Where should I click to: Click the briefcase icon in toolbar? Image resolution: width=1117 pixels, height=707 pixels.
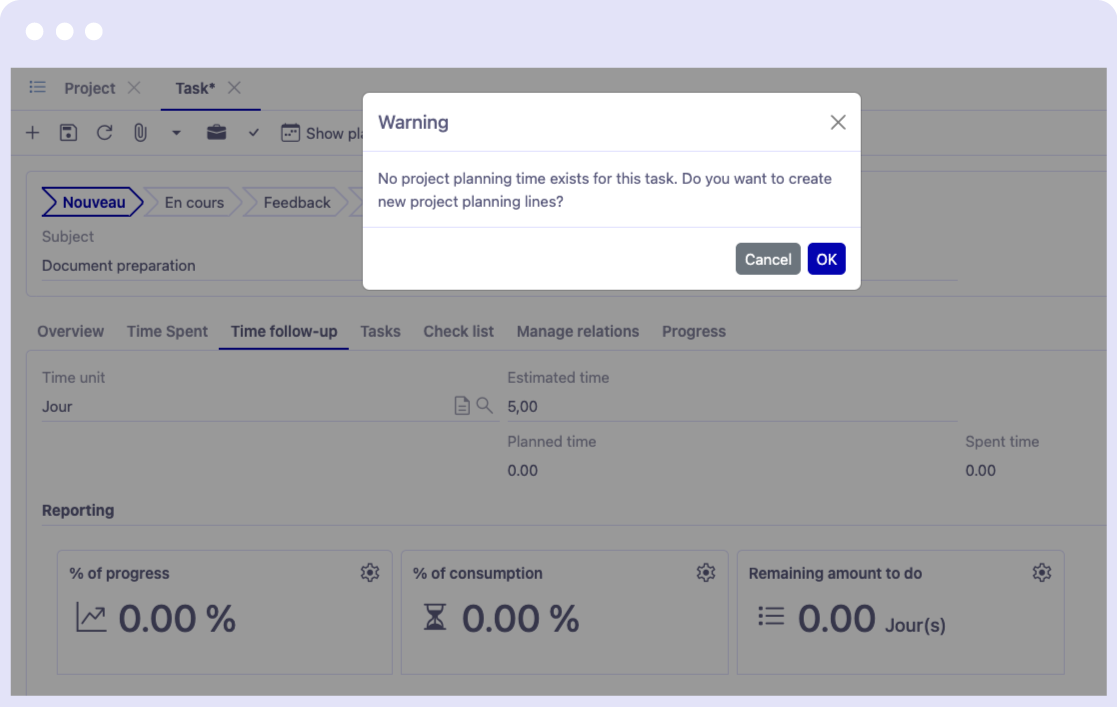[216, 133]
